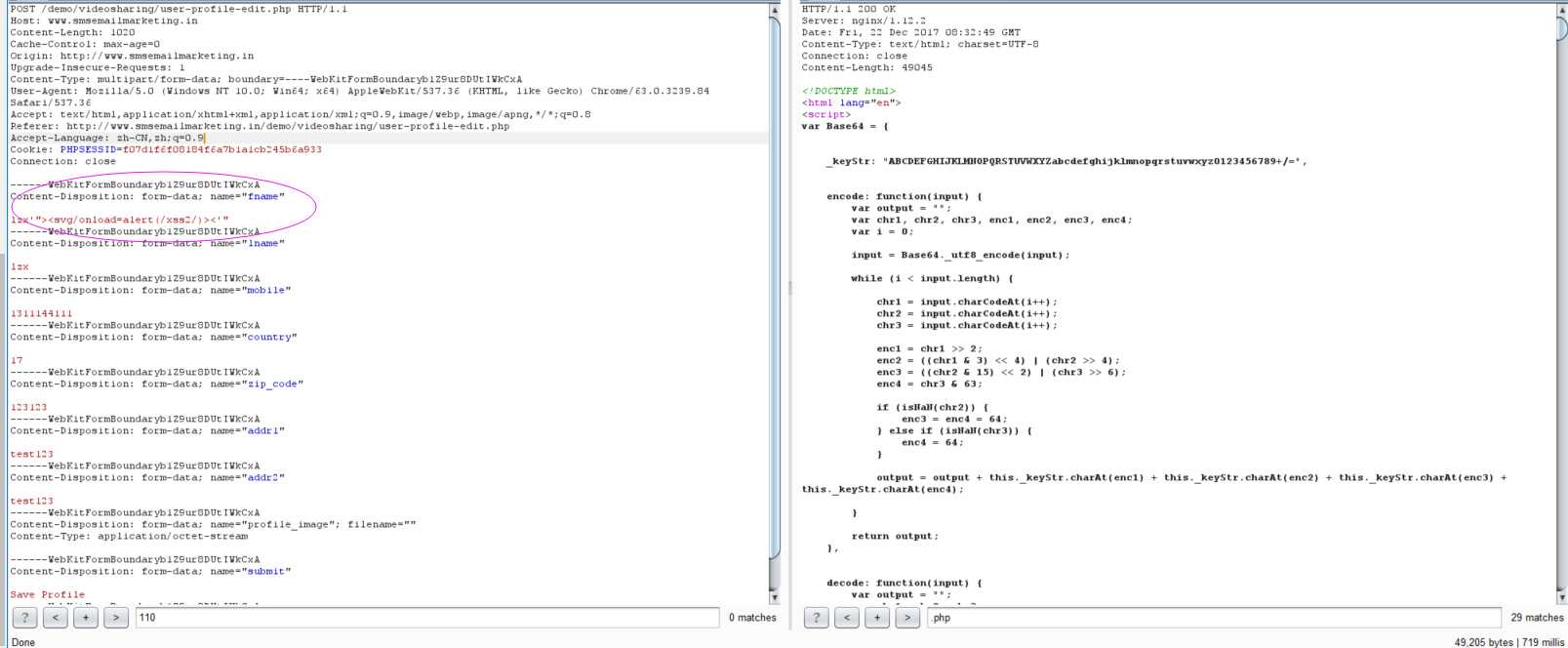The height and width of the screenshot is (648, 1568).
Task: Click the 'Content-Length: 1020' header
Action: coord(73,32)
